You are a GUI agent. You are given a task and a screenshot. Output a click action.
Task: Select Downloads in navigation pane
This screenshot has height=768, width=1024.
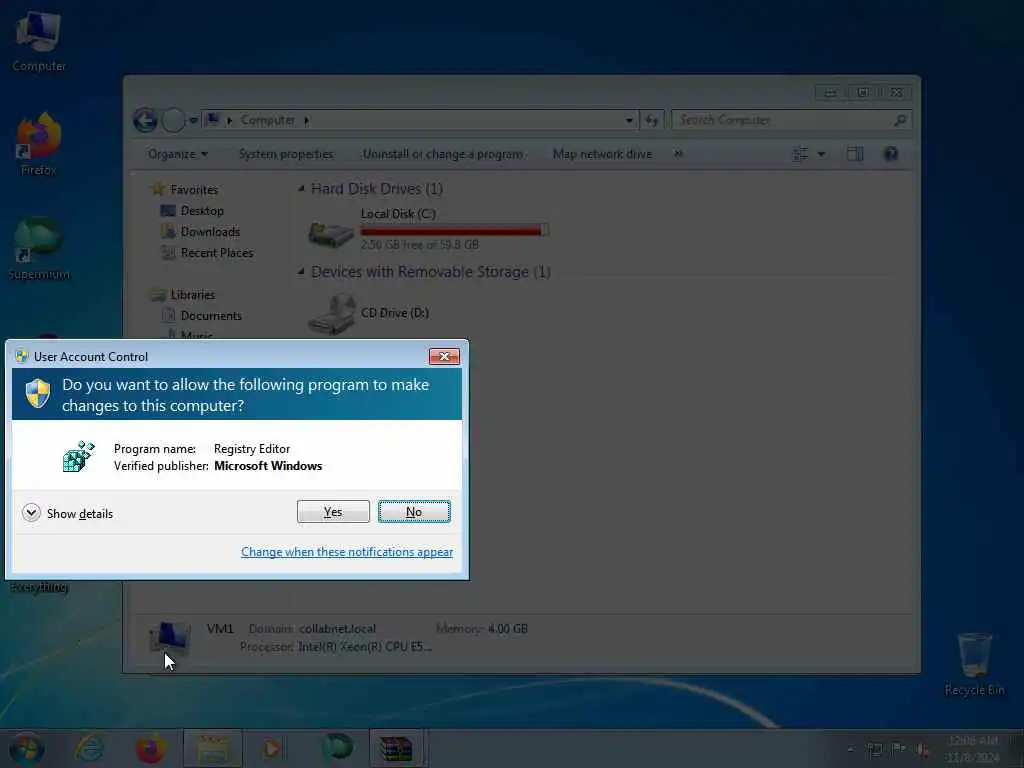click(x=210, y=232)
